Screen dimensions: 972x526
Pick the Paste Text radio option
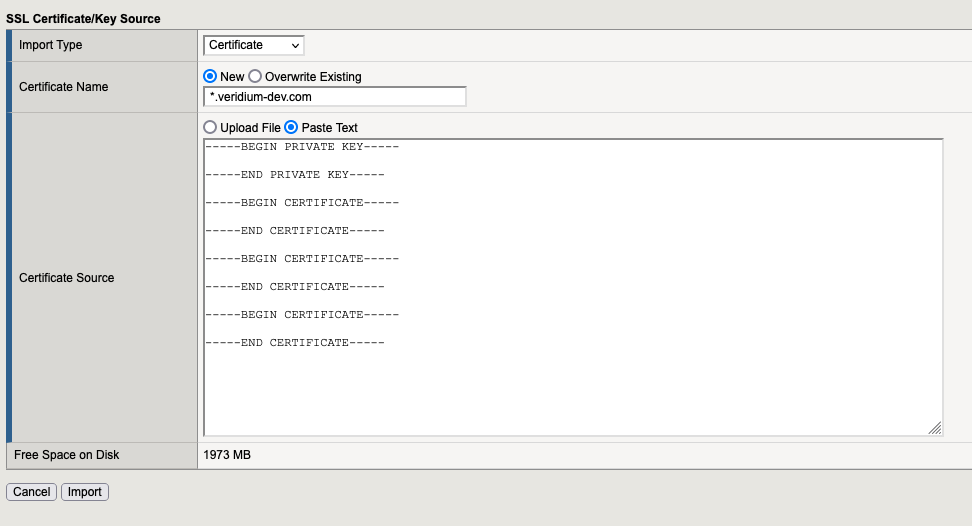291,128
